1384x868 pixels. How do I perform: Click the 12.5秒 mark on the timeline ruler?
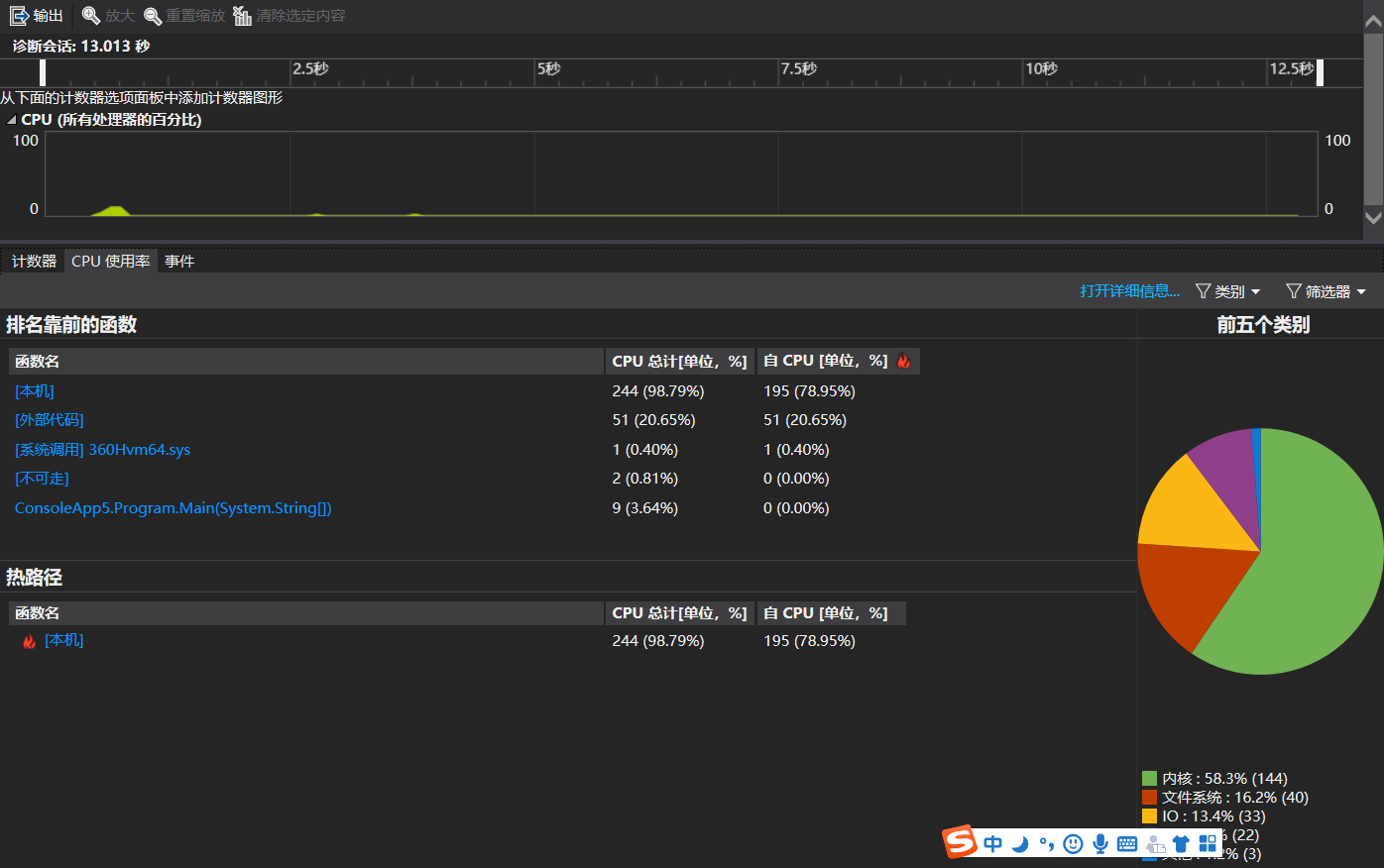[x=1292, y=69]
